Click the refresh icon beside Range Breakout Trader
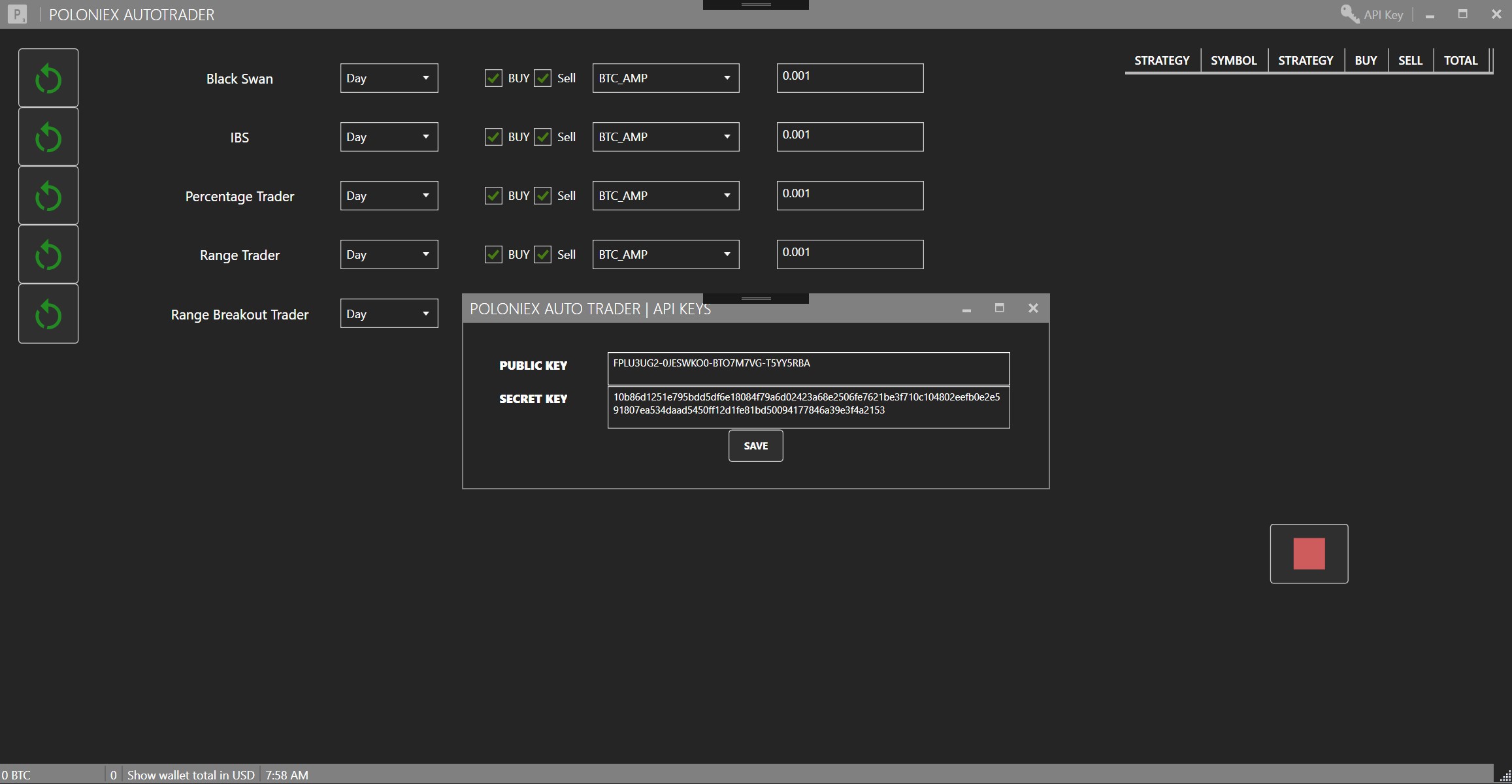Screen dimensions: 1512x784 coord(48,314)
